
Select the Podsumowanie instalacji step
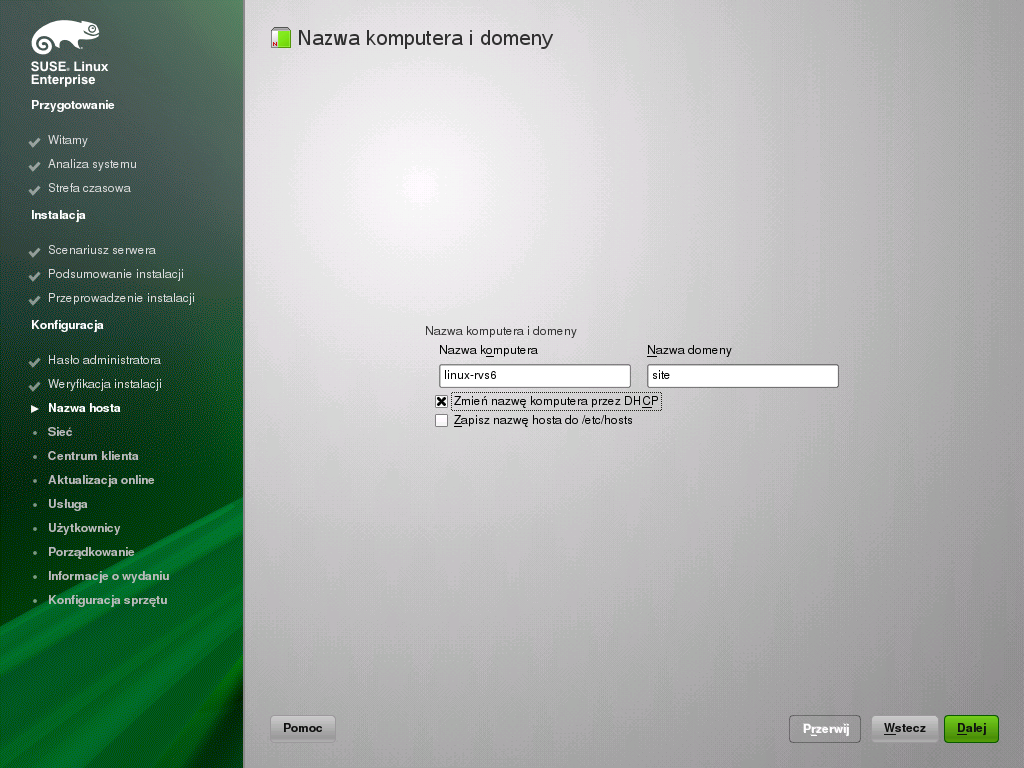pyautogui.click(x=116, y=274)
